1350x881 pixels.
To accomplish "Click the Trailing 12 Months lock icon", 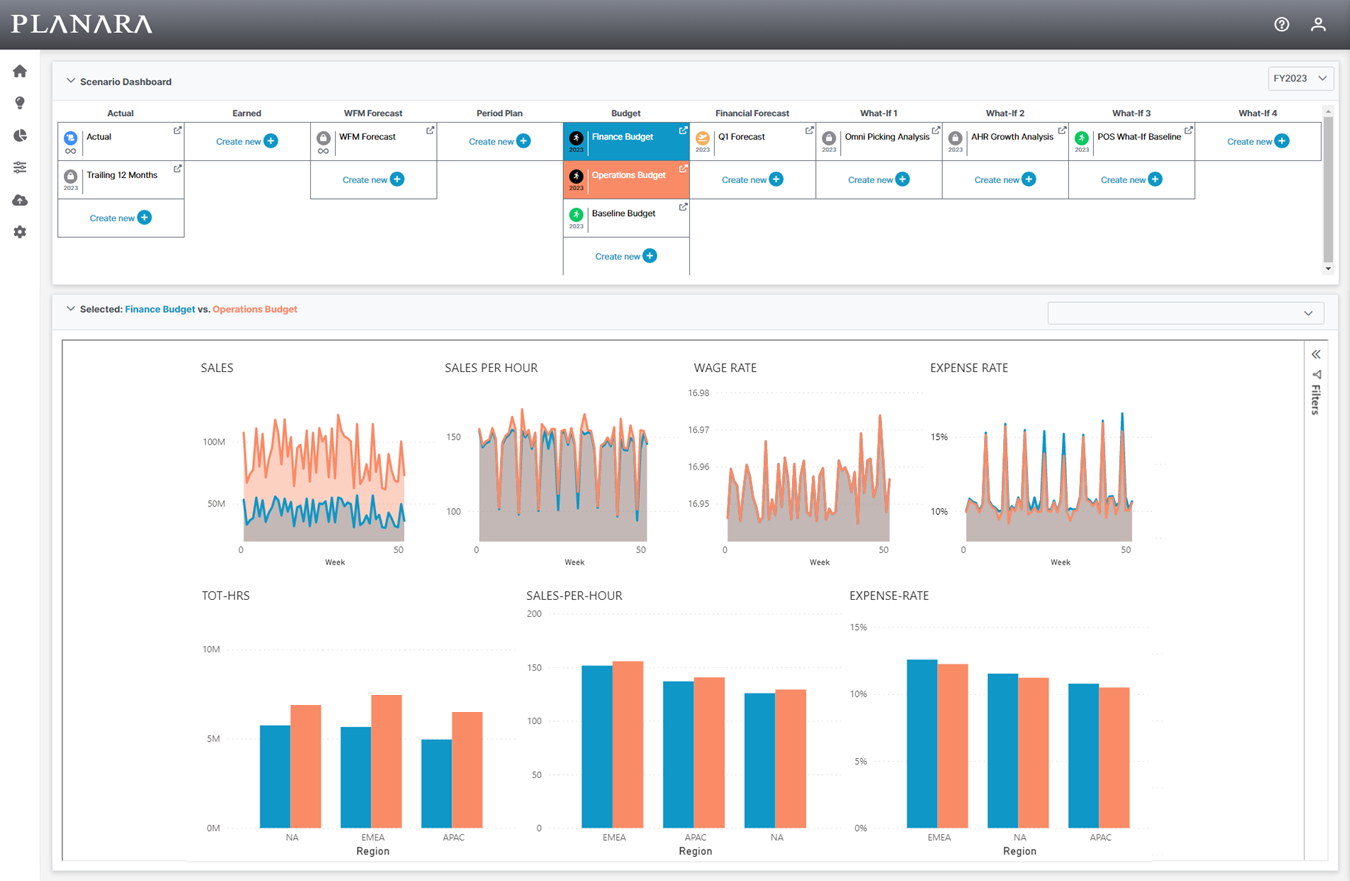I will tap(71, 176).
